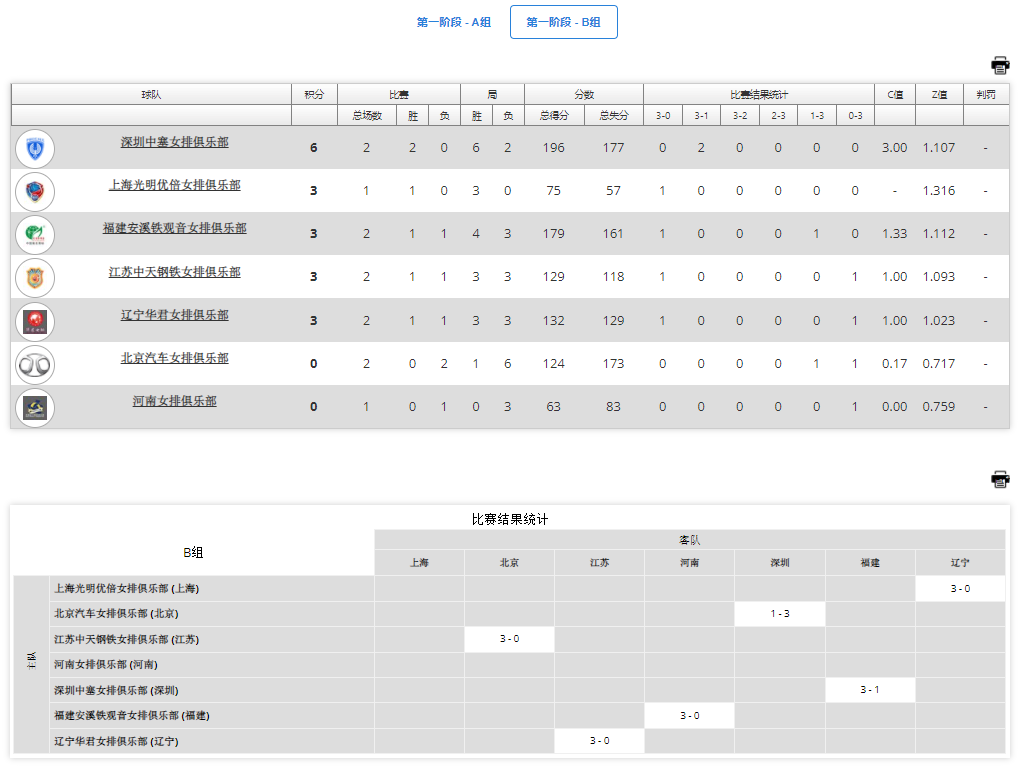Click the 比赛结果统计 group header in standings

pyautogui.click(x=759, y=94)
